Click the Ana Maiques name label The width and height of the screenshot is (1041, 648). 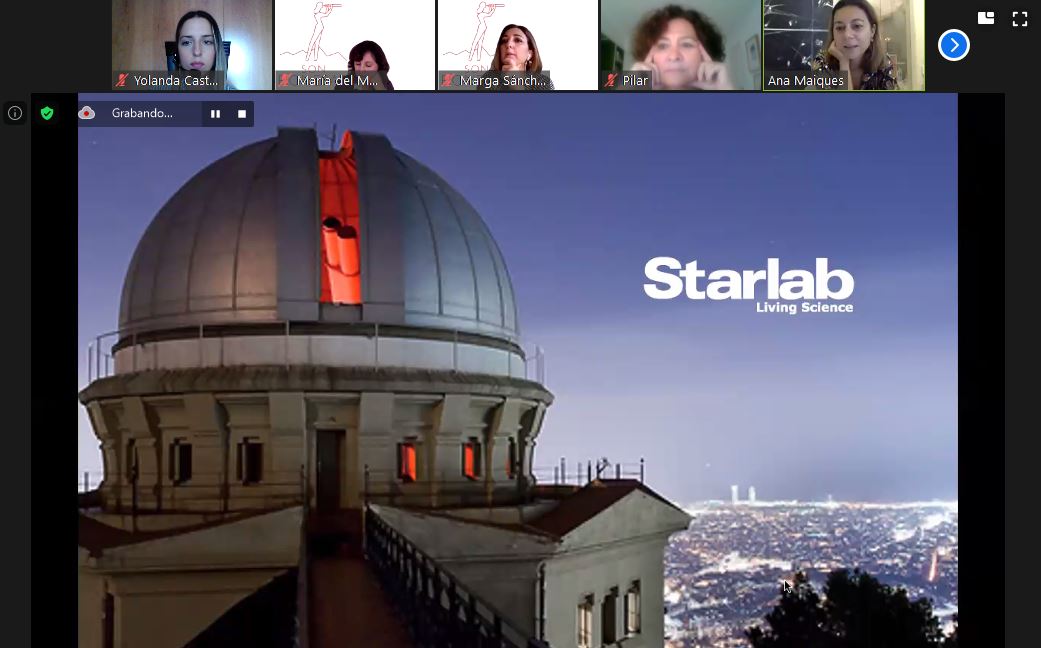(x=805, y=81)
